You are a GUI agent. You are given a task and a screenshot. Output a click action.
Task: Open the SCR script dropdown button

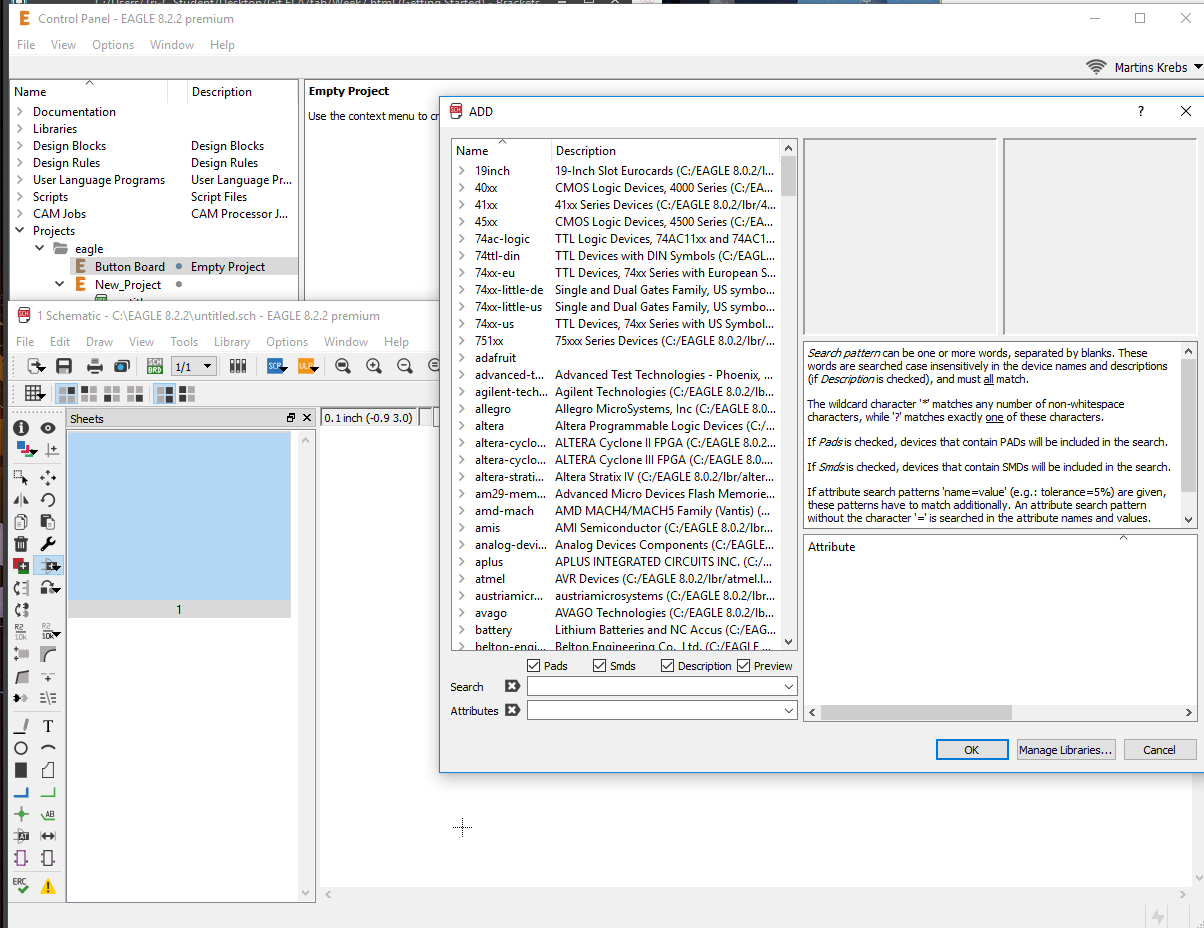pyautogui.click(x=279, y=366)
